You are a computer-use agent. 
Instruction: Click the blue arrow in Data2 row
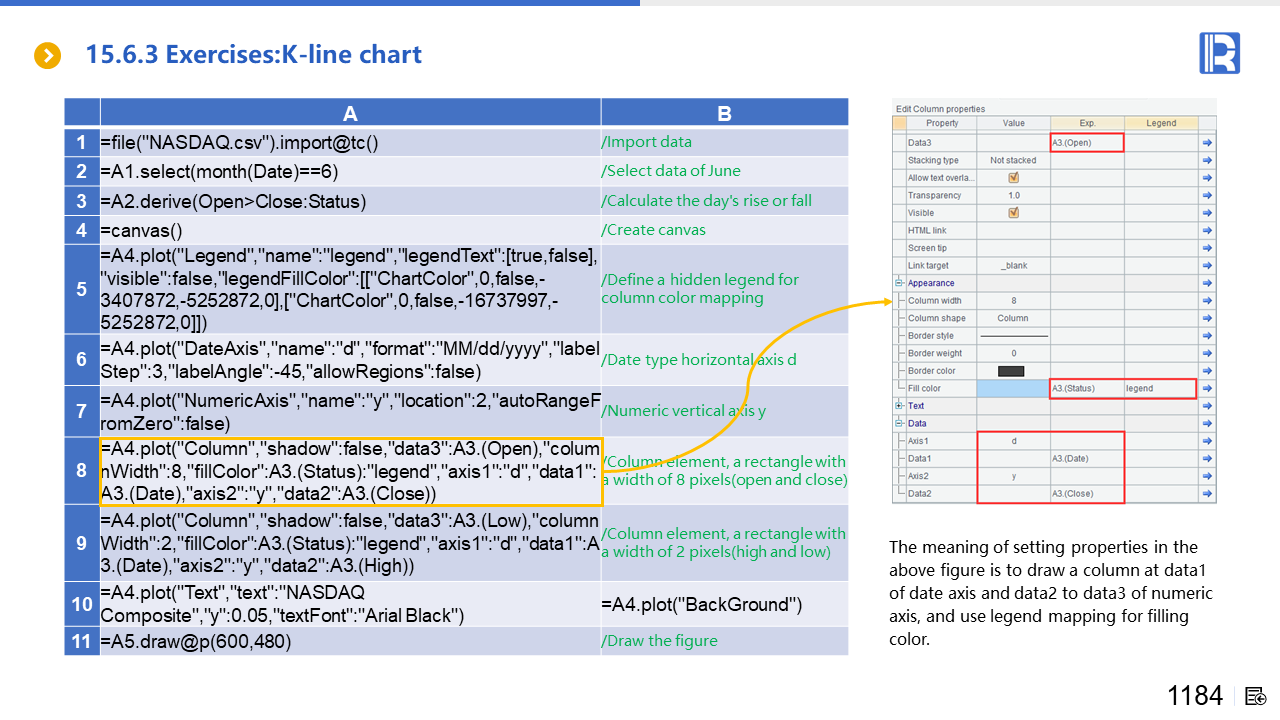(1207, 494)
